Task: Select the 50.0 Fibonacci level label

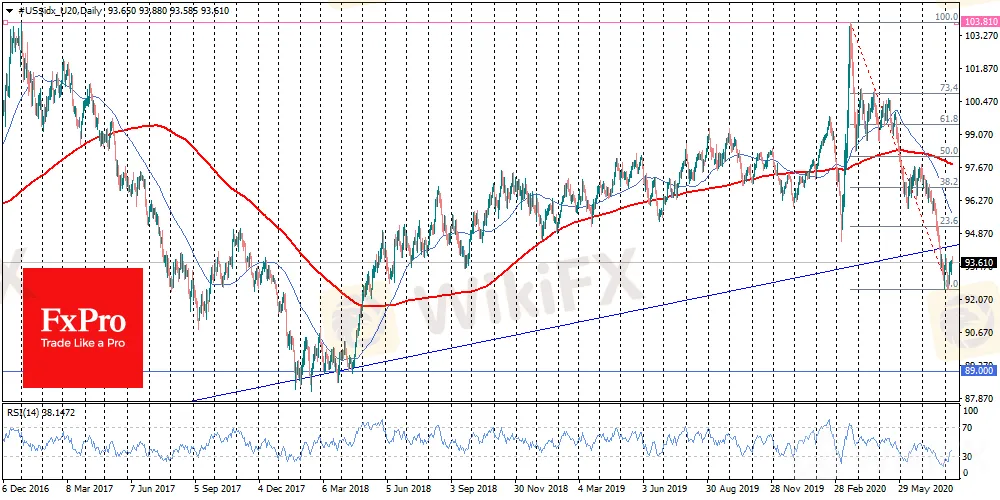Action: [x=949, y=151]
